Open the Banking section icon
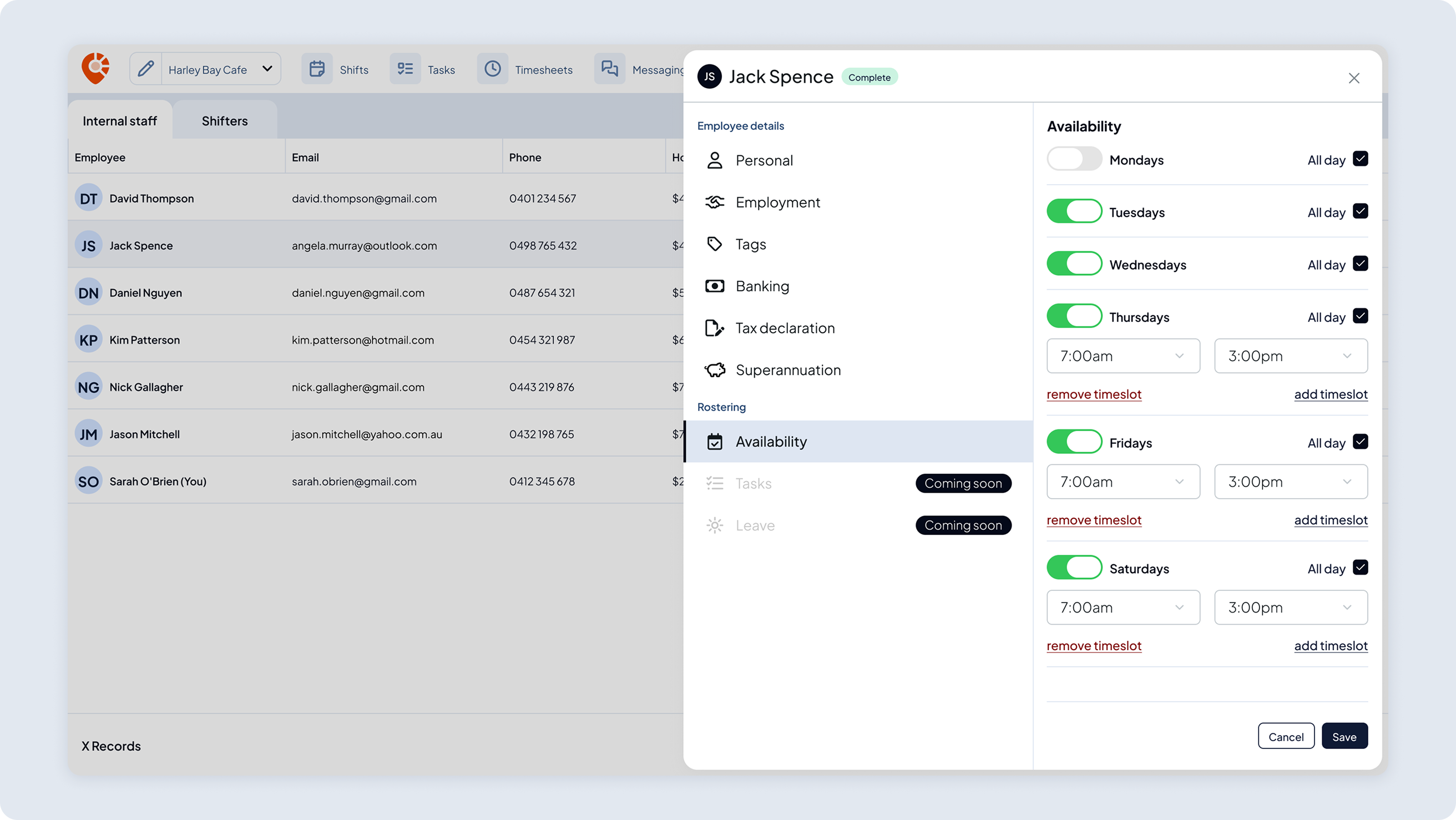 click(x=715, y=286)
